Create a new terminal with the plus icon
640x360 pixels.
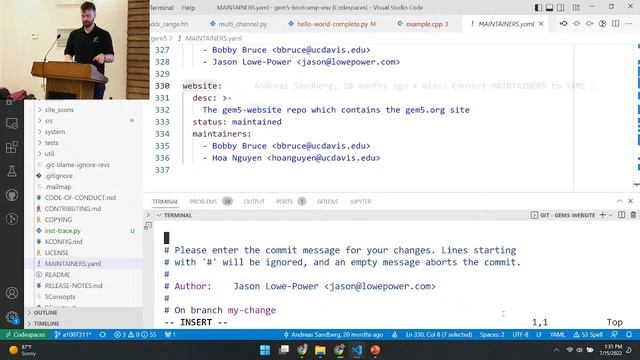(602, 215)
